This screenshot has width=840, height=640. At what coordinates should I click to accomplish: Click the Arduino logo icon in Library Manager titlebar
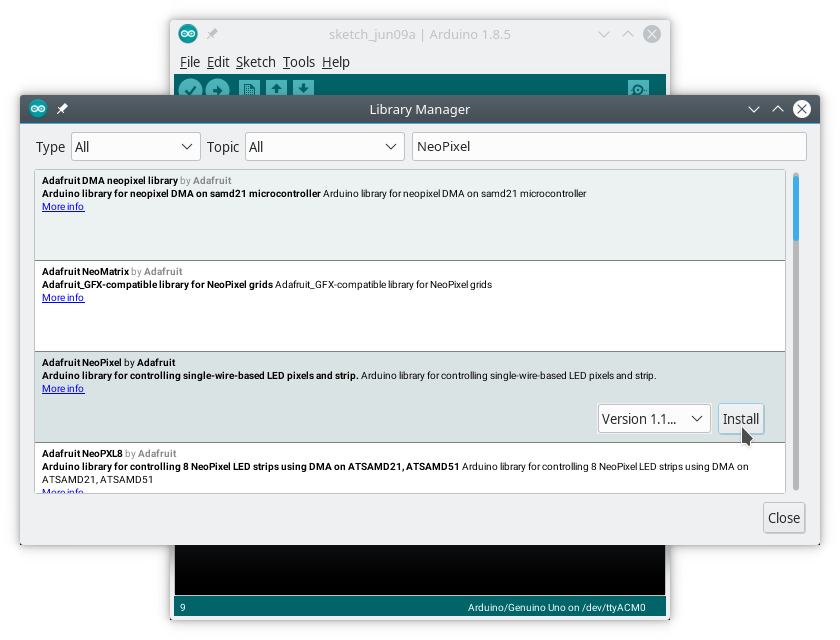[x=38, y=109]
